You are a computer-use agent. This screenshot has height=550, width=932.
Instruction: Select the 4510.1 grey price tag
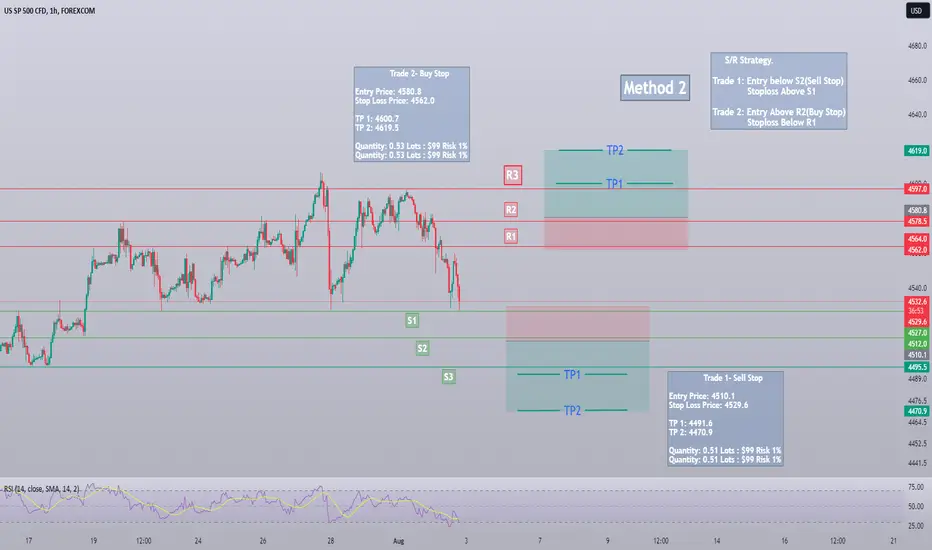click(917, 355)
